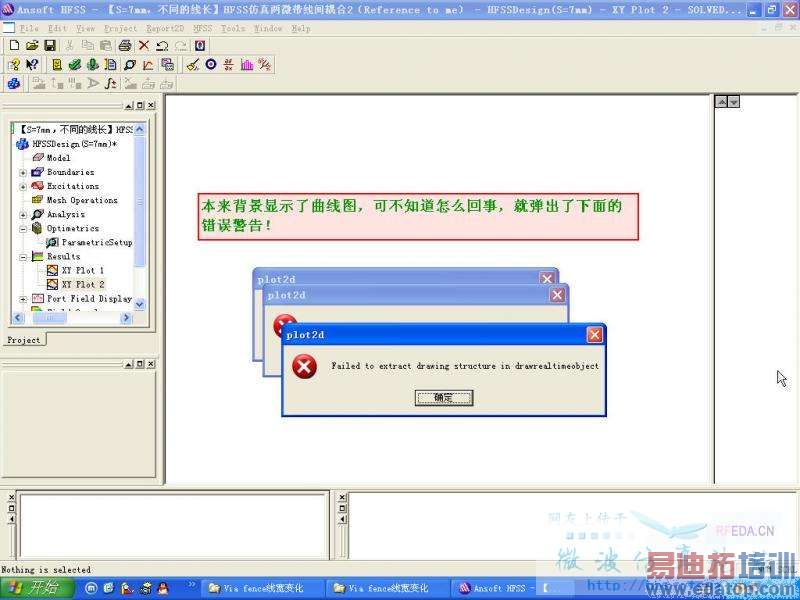Image resolution: width=800 pixels, height=600 pixels.
Task: Click the red X Delete toolbar icon
Action: (x=144, y=45)
